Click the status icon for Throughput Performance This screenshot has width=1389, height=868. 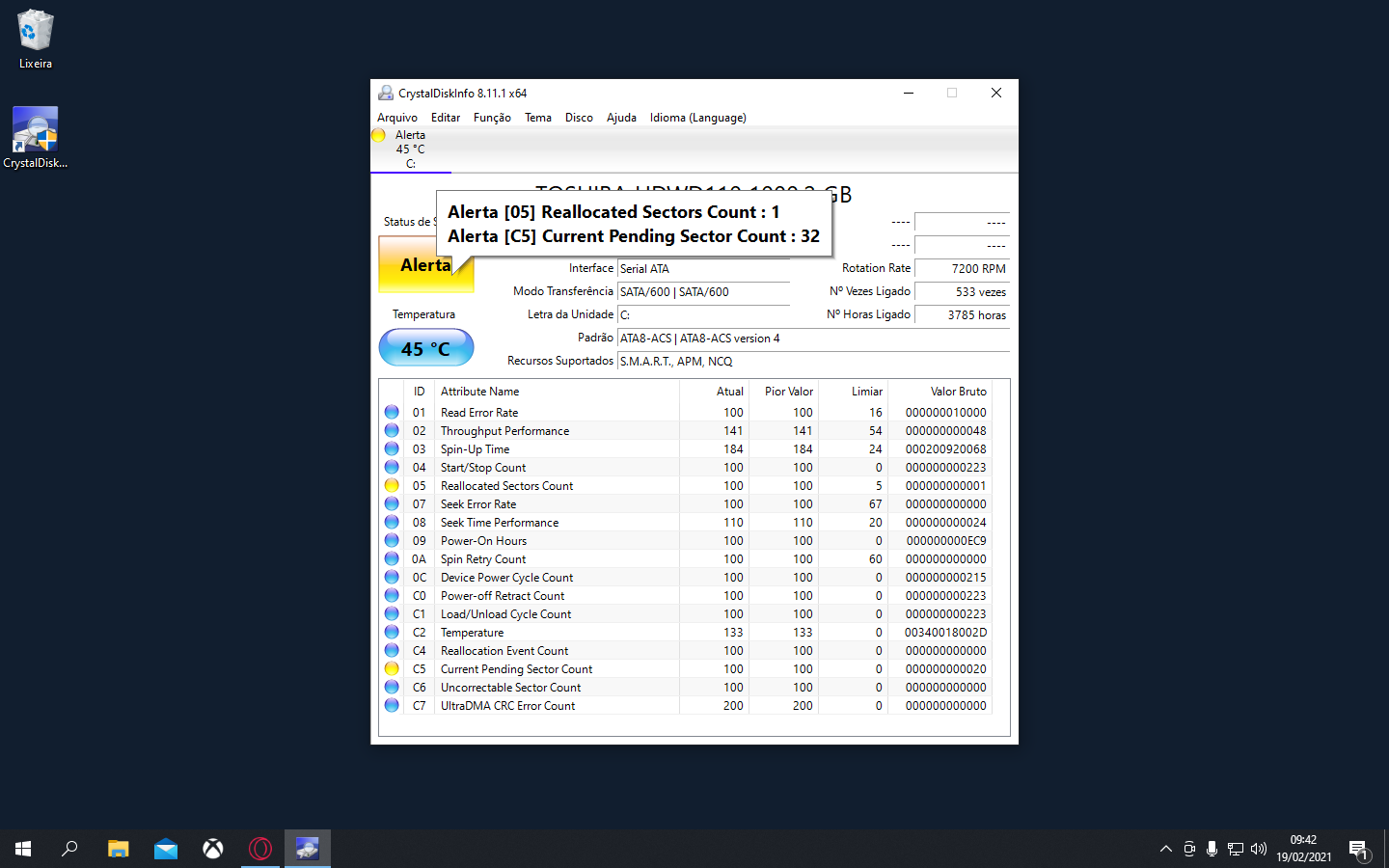click(392, 430)
